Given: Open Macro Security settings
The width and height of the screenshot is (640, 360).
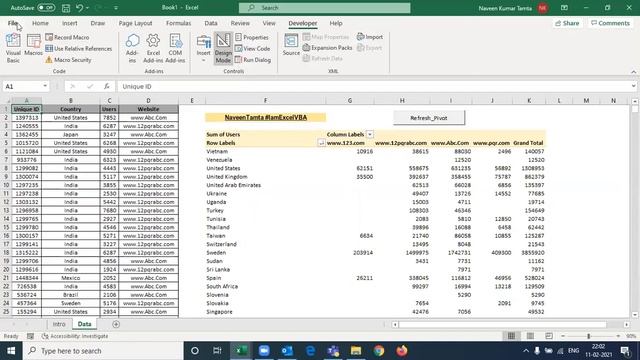Looking at the screenshot, I should pyautogui.click(x=68, y=60).
